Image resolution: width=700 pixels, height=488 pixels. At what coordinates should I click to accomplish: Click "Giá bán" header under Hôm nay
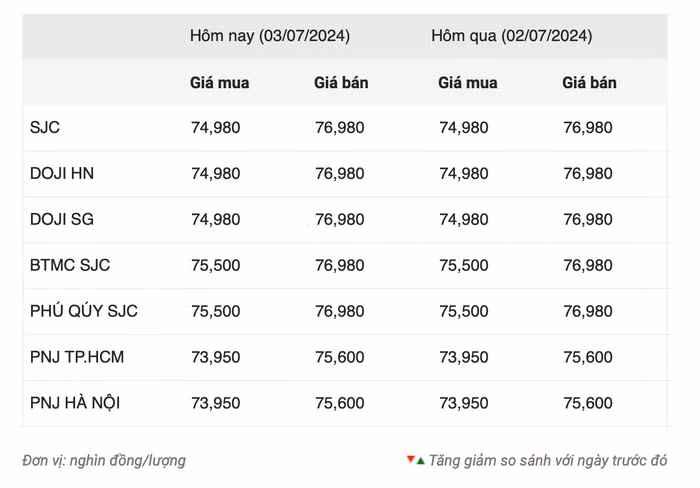pyautogui.click(x=341, y=83)
